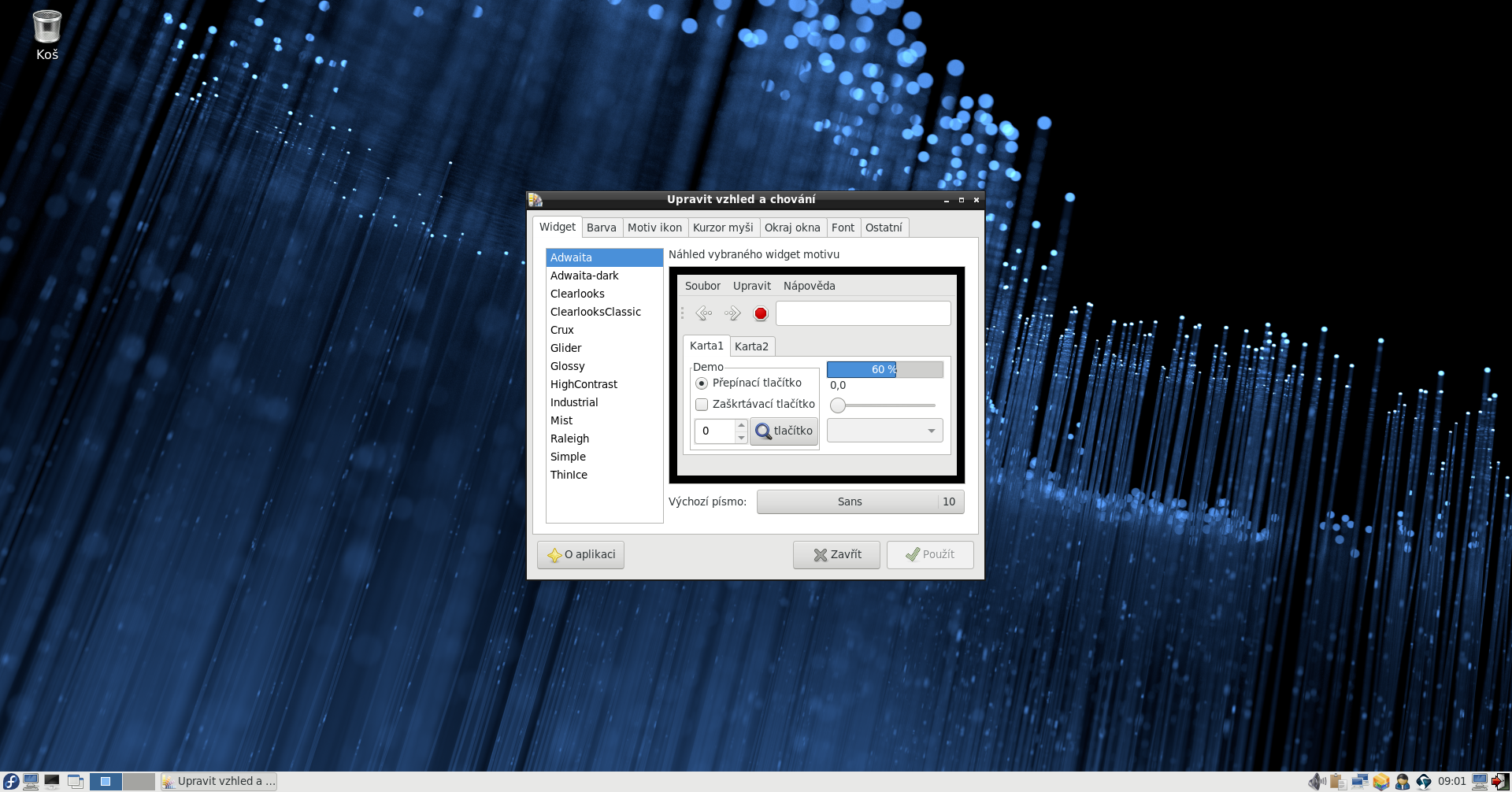The width and height of the screenshot is (1512, 792).
Task: Click the slider handle in the preview
Action: pyautogui.click(x=838, y=405)
